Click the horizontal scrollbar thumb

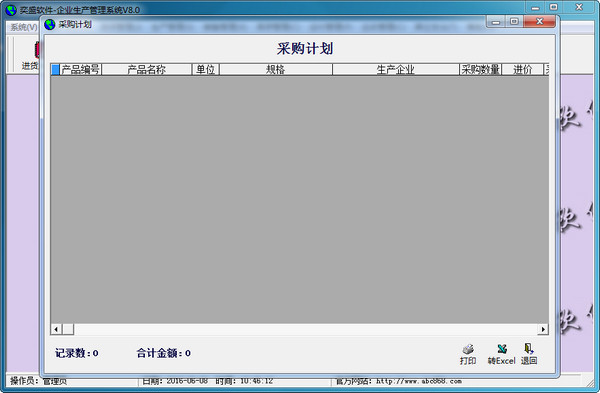click(x=68, y=329)
